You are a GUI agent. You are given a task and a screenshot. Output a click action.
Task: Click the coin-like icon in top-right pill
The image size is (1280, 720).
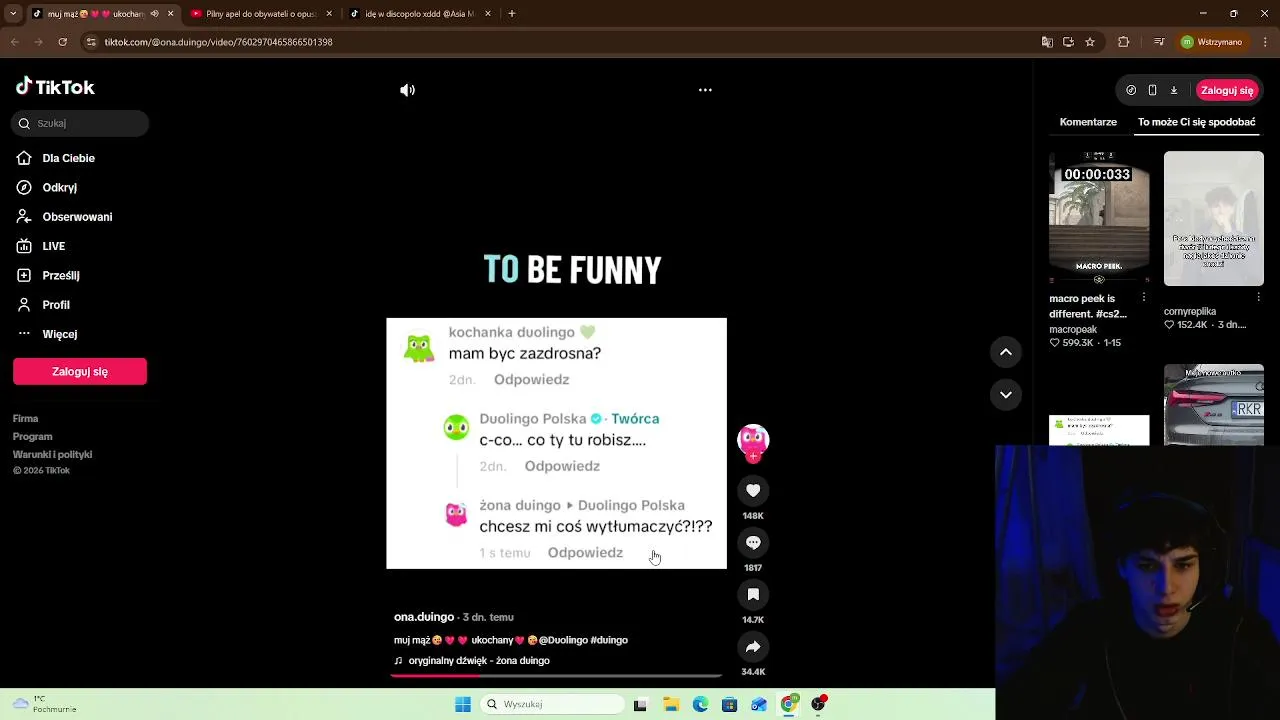point(1131,90)
